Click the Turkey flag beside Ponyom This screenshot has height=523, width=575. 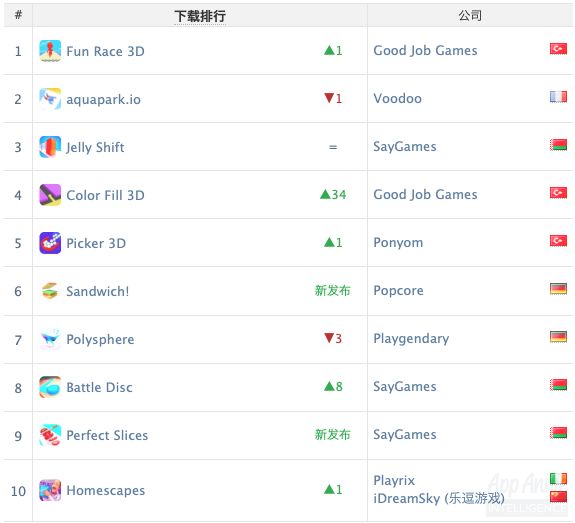point(558,241)
